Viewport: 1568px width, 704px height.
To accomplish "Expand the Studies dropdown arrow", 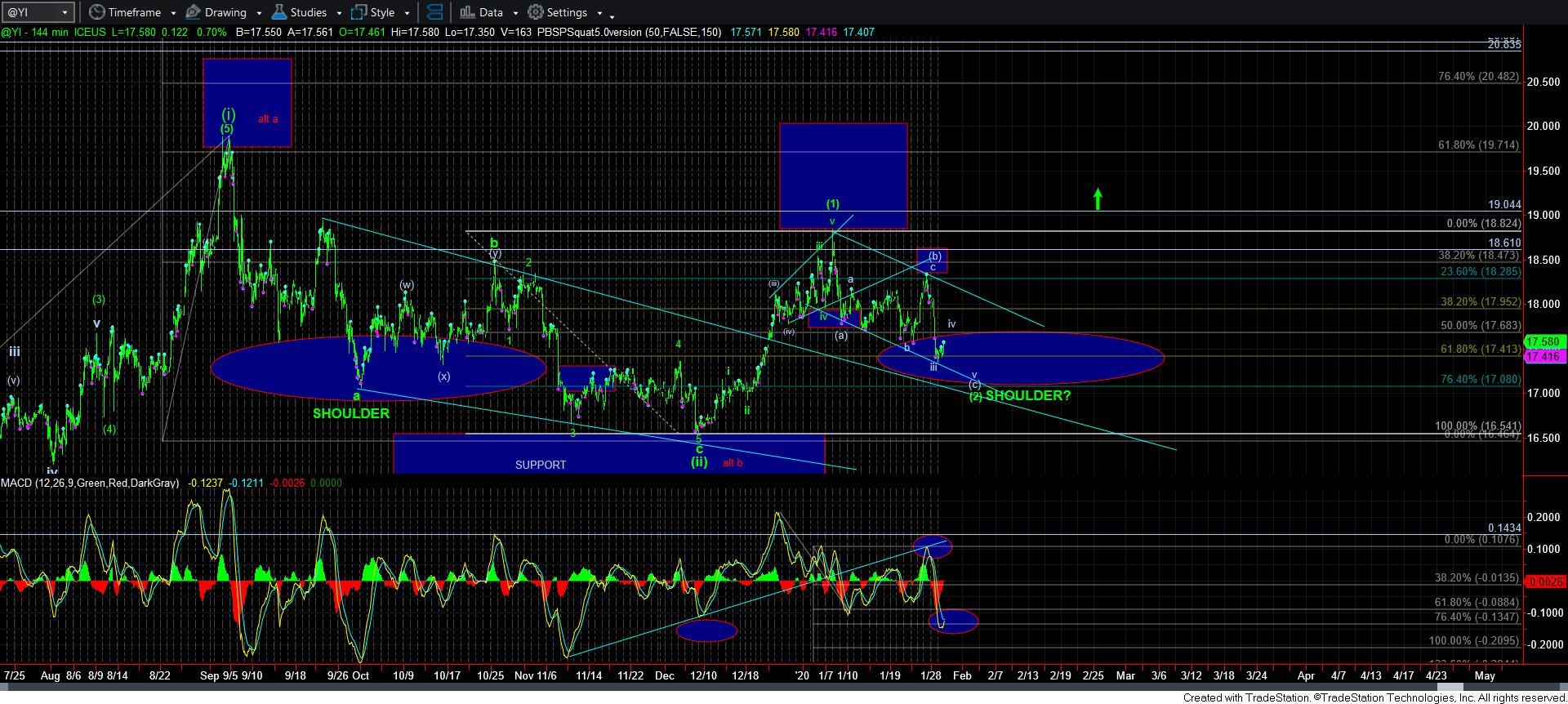I will (338, 13).
